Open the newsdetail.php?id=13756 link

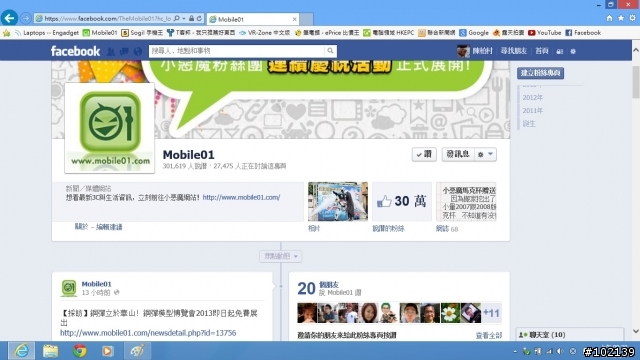tap(148, 333)
